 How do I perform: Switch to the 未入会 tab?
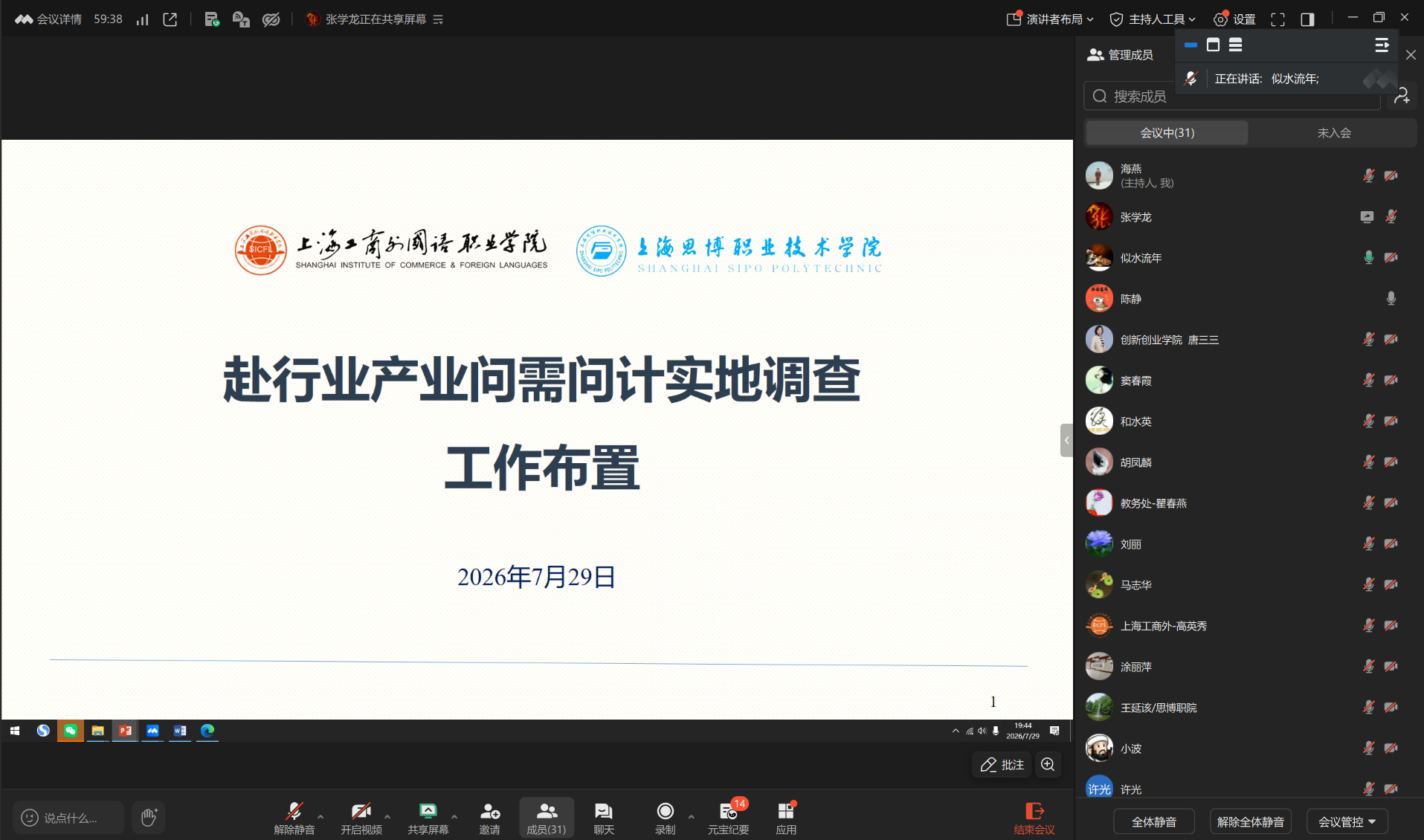[x=1334, y=133]
